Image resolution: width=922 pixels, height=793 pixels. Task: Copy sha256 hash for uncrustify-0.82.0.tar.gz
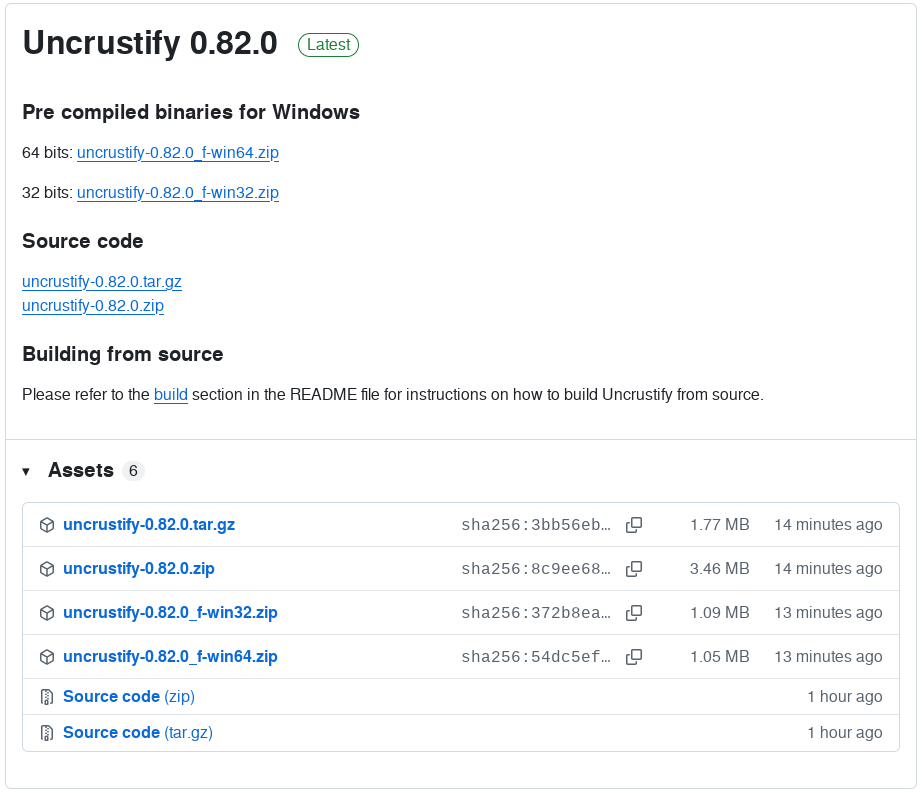tap(633, 525)
